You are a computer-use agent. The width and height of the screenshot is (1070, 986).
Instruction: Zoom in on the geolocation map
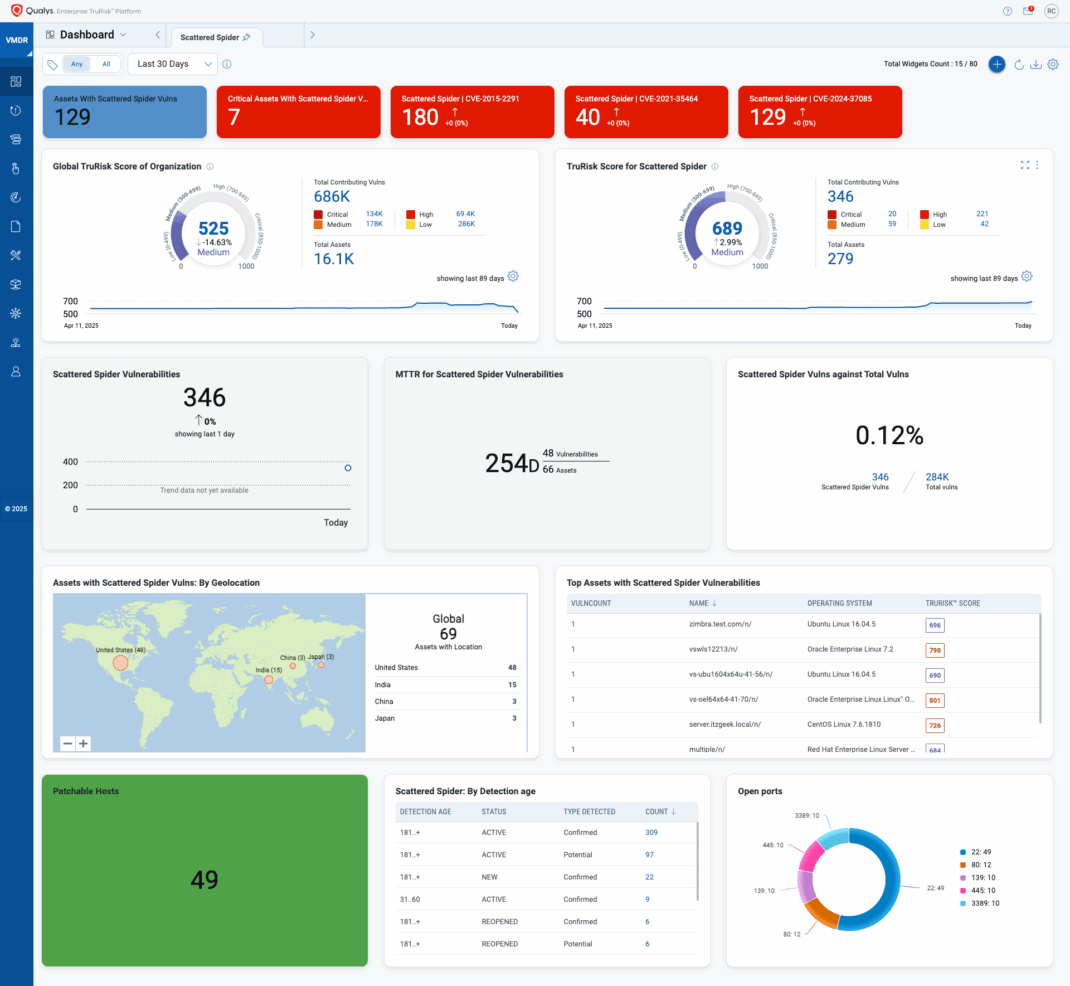(83, 744)
